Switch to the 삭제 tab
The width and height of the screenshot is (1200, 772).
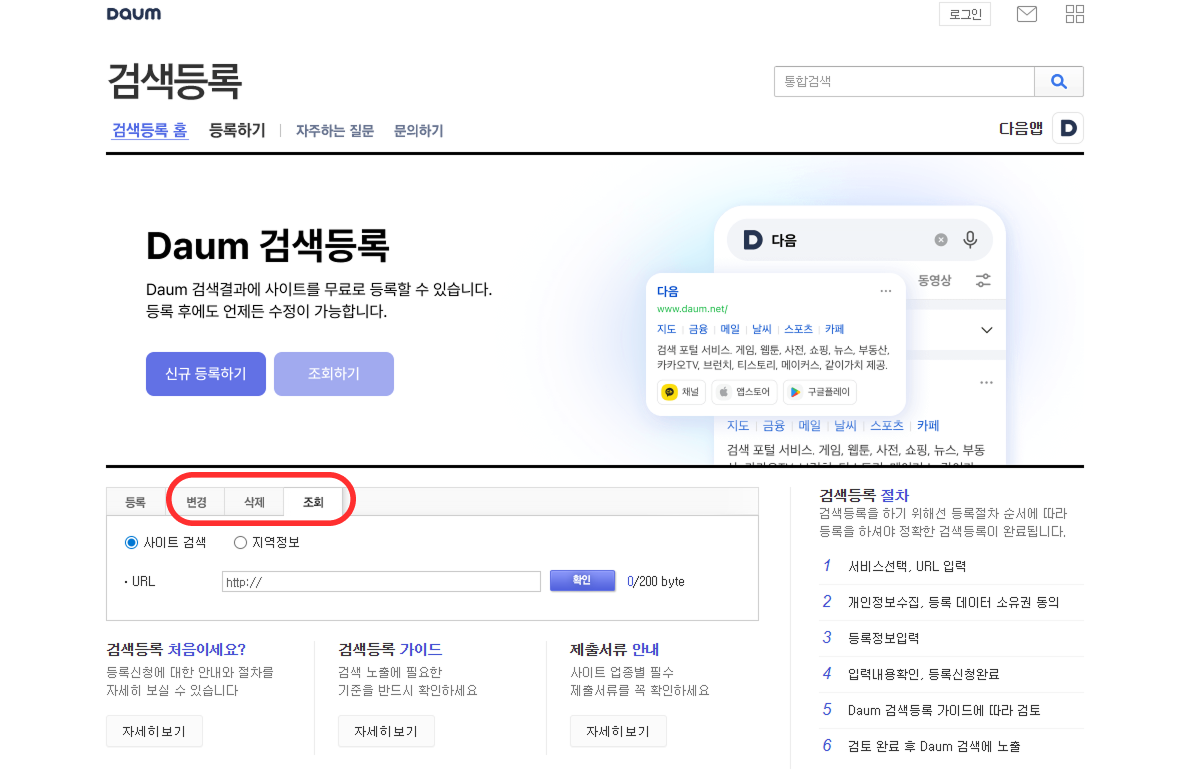[254, 502]
